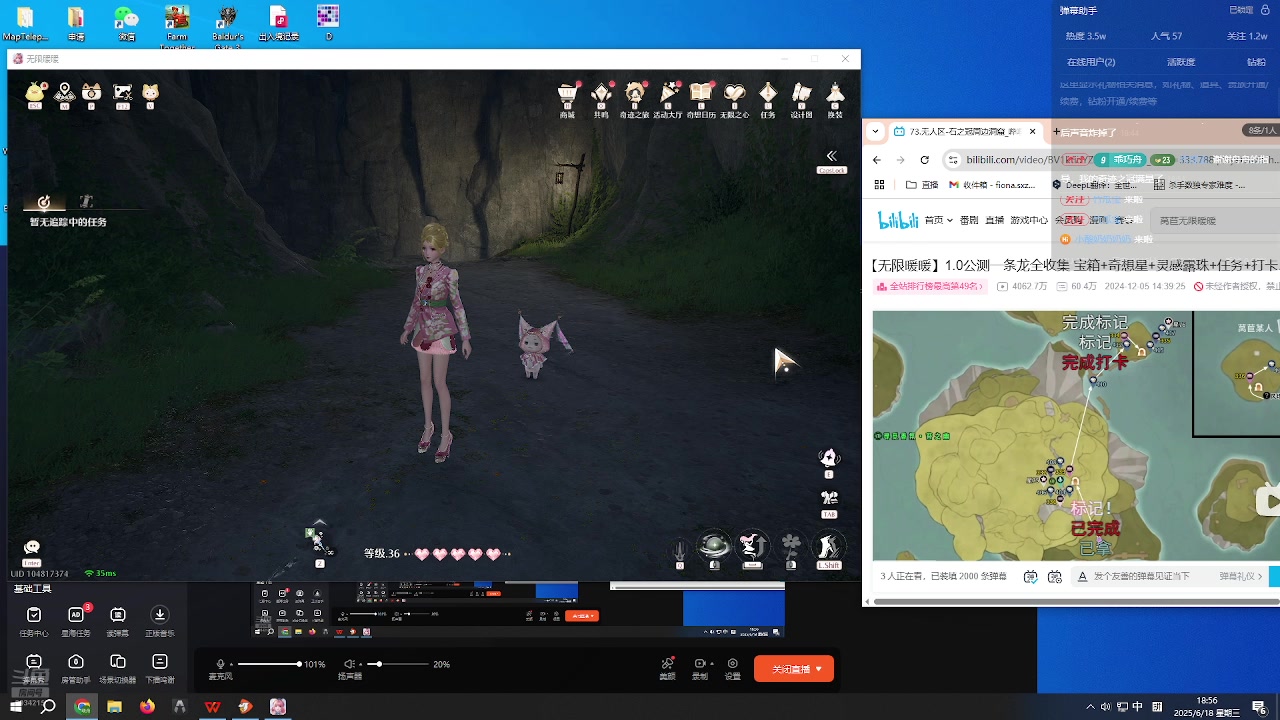Open 番剧 in bilibili navigation
Screen dimensions: 1280x720
tap(969, 220)
